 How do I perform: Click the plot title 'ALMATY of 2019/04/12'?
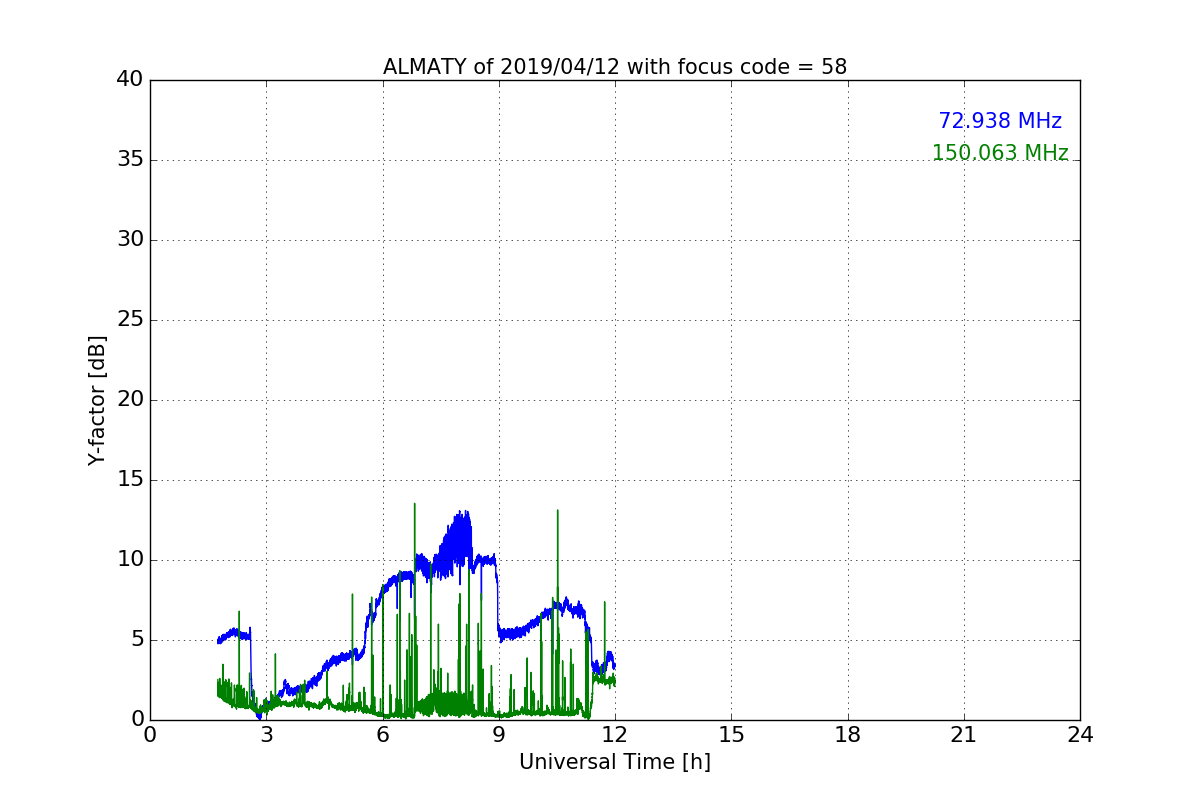615,67
